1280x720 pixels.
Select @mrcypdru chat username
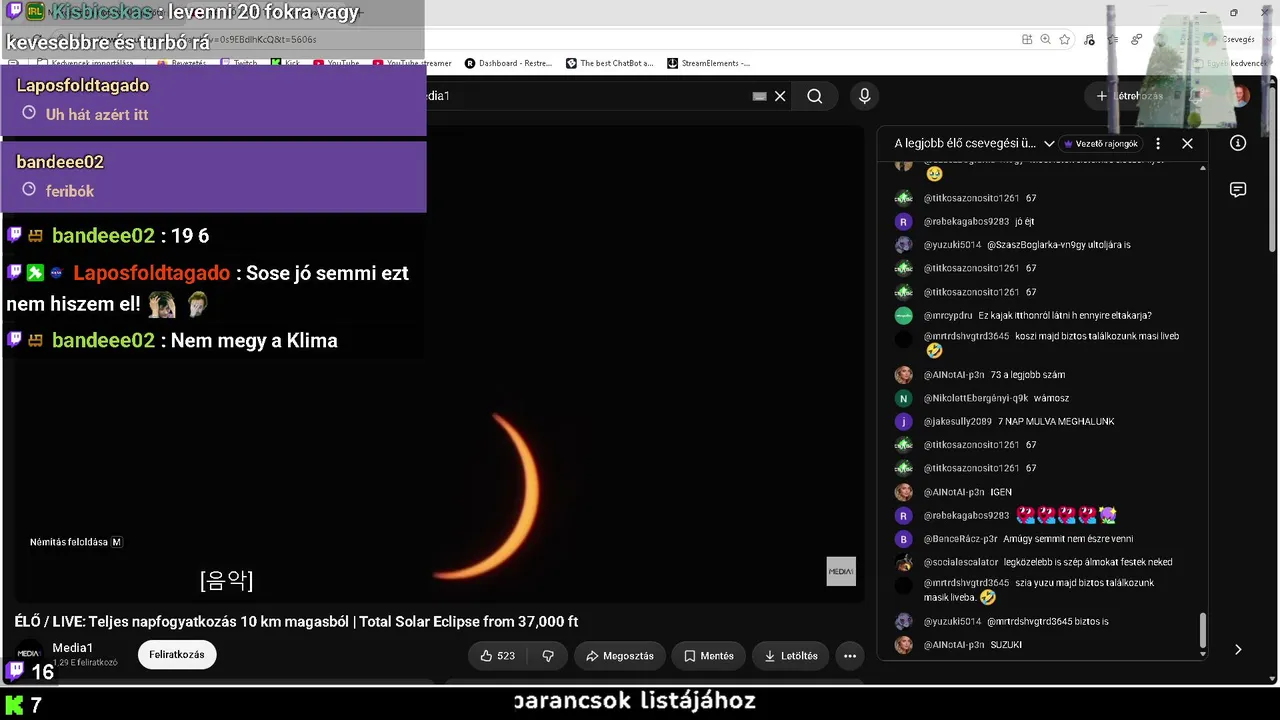948,316
